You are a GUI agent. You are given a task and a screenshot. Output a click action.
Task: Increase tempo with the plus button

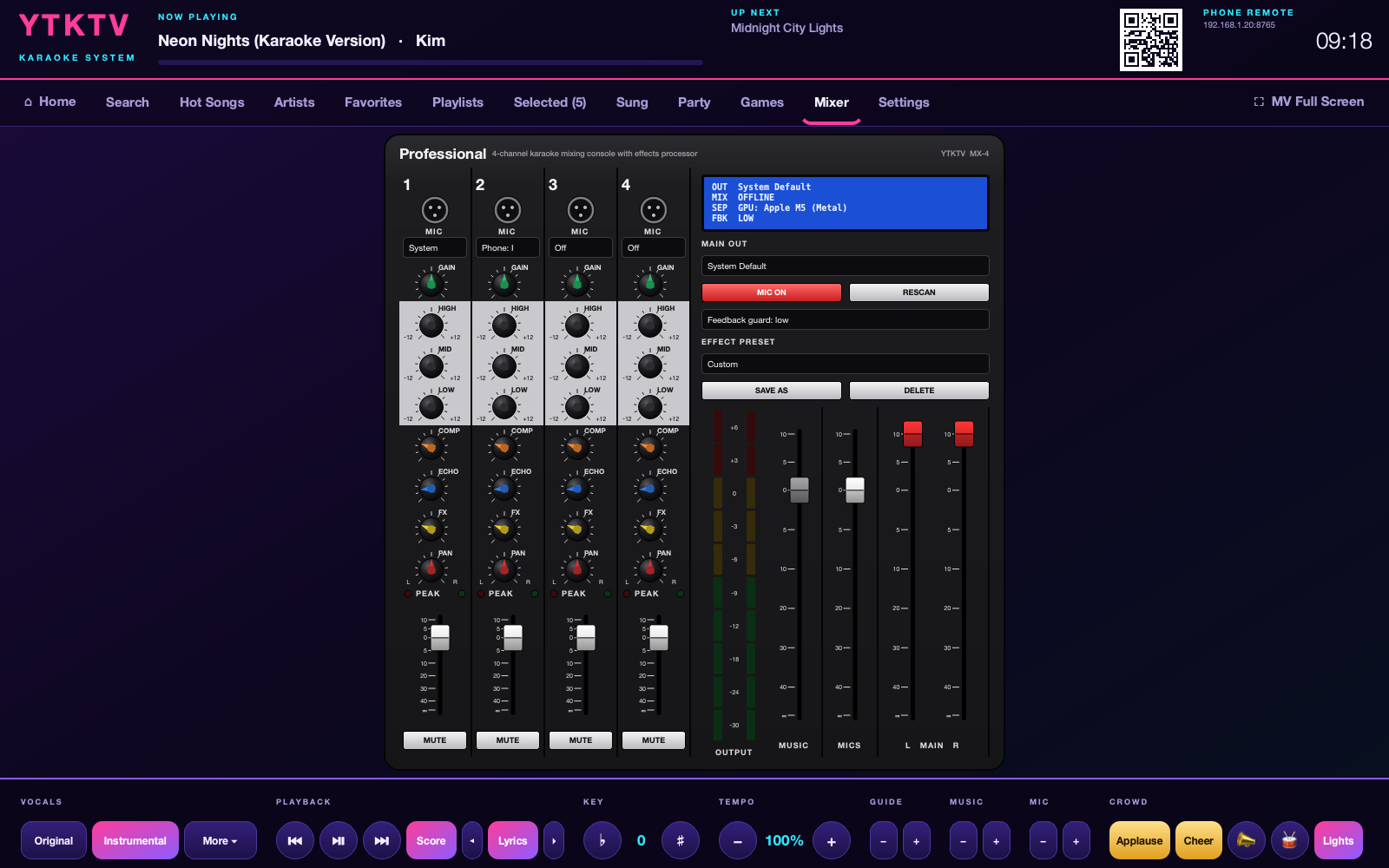click(x=832, y=840)
